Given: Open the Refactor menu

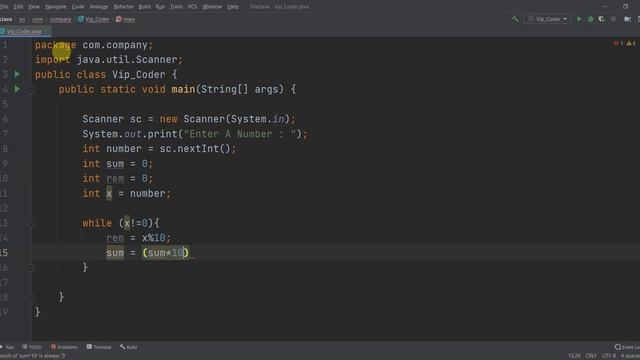Looking at the screenshot, I should point(123,7).
